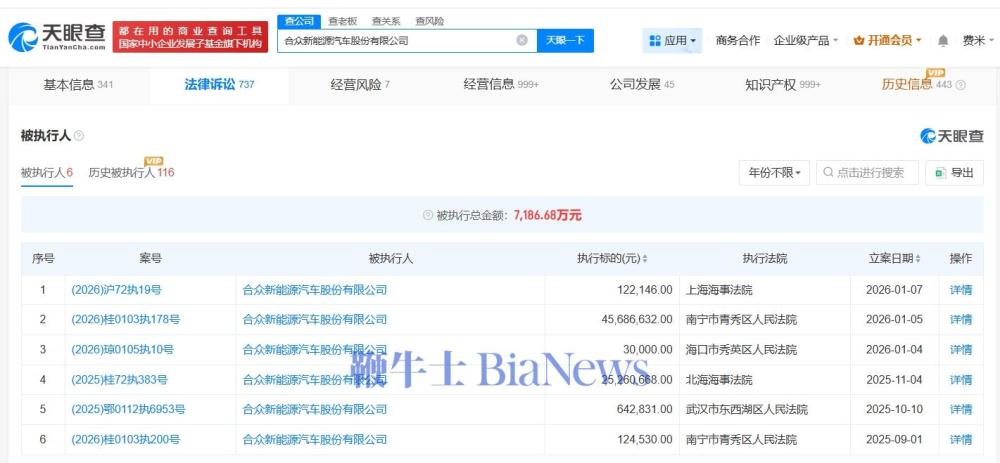Open the 年份不限 year filter dropdown
1000x463 pixels.
774,173
